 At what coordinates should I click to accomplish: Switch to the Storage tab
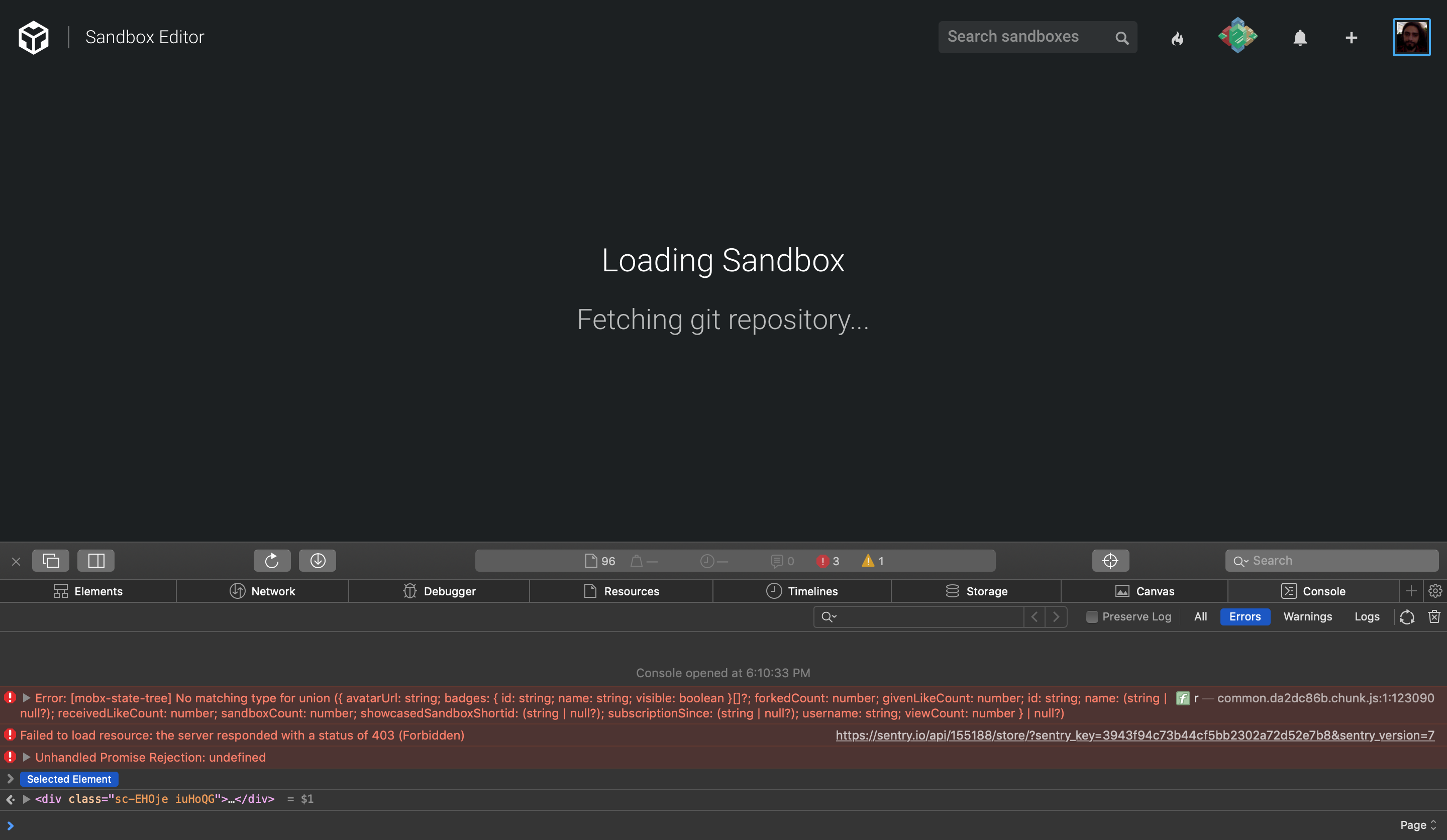pyautogui.click(x=976, y=591)
